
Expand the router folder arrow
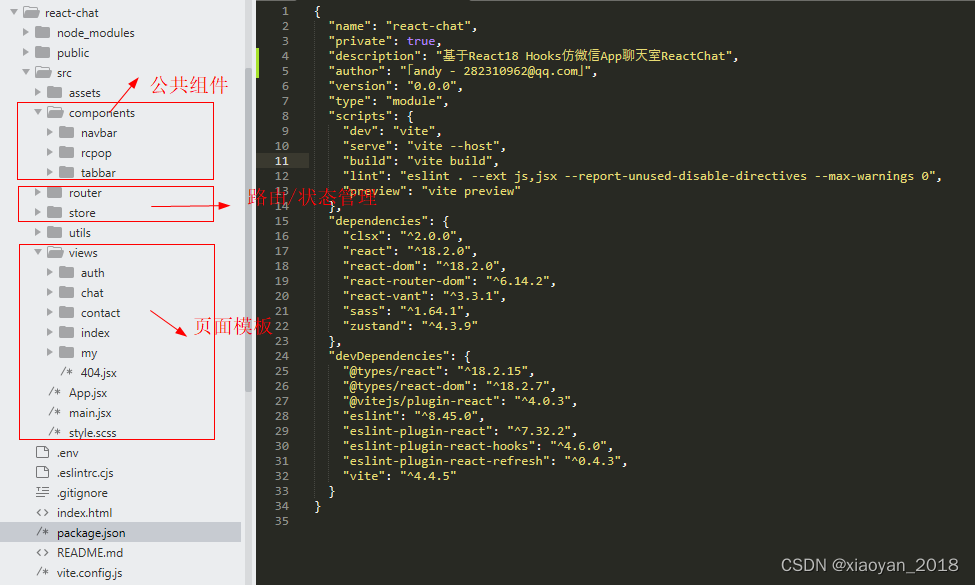[37, 192]
